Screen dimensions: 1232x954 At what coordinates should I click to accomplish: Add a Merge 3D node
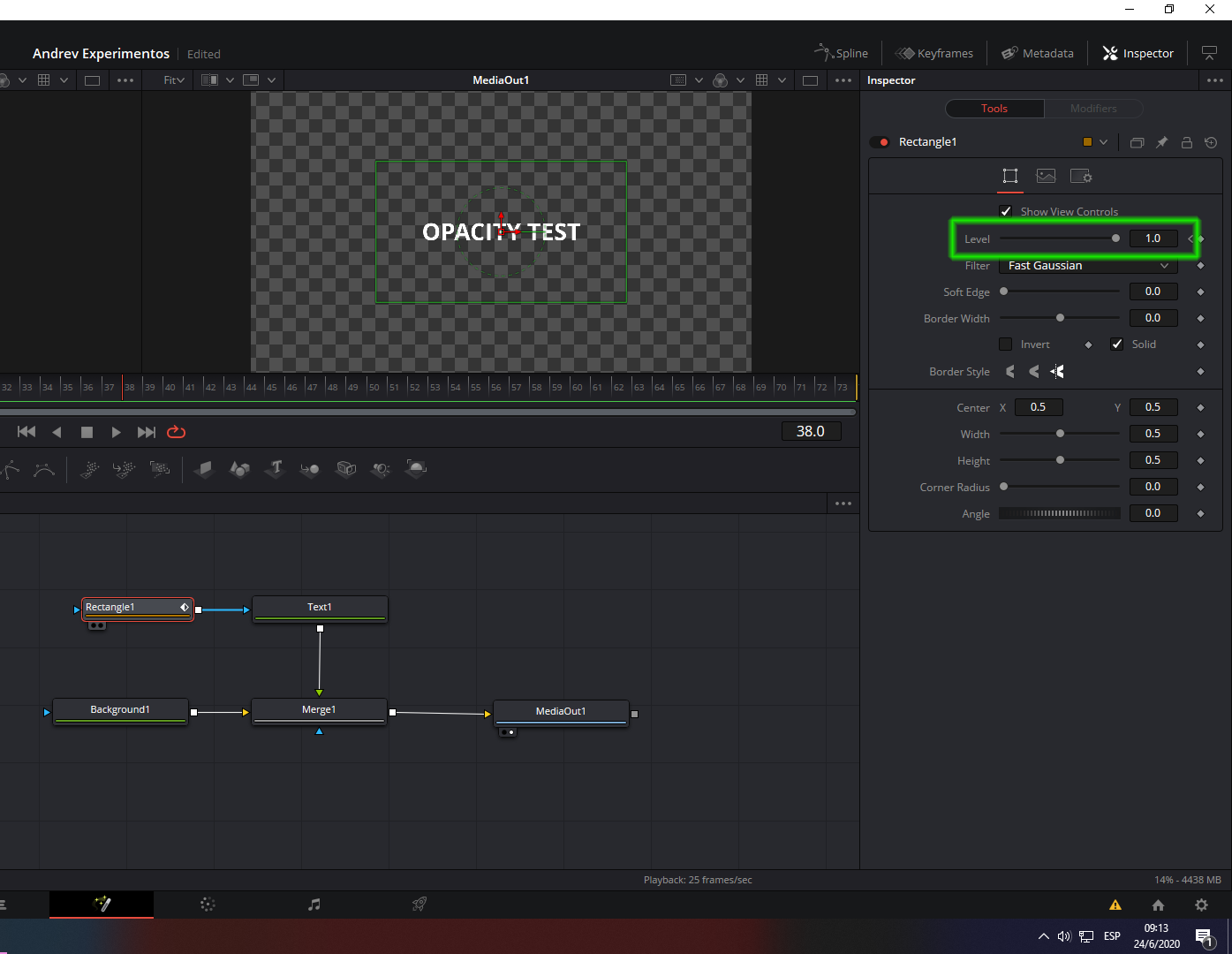(310, 469)
